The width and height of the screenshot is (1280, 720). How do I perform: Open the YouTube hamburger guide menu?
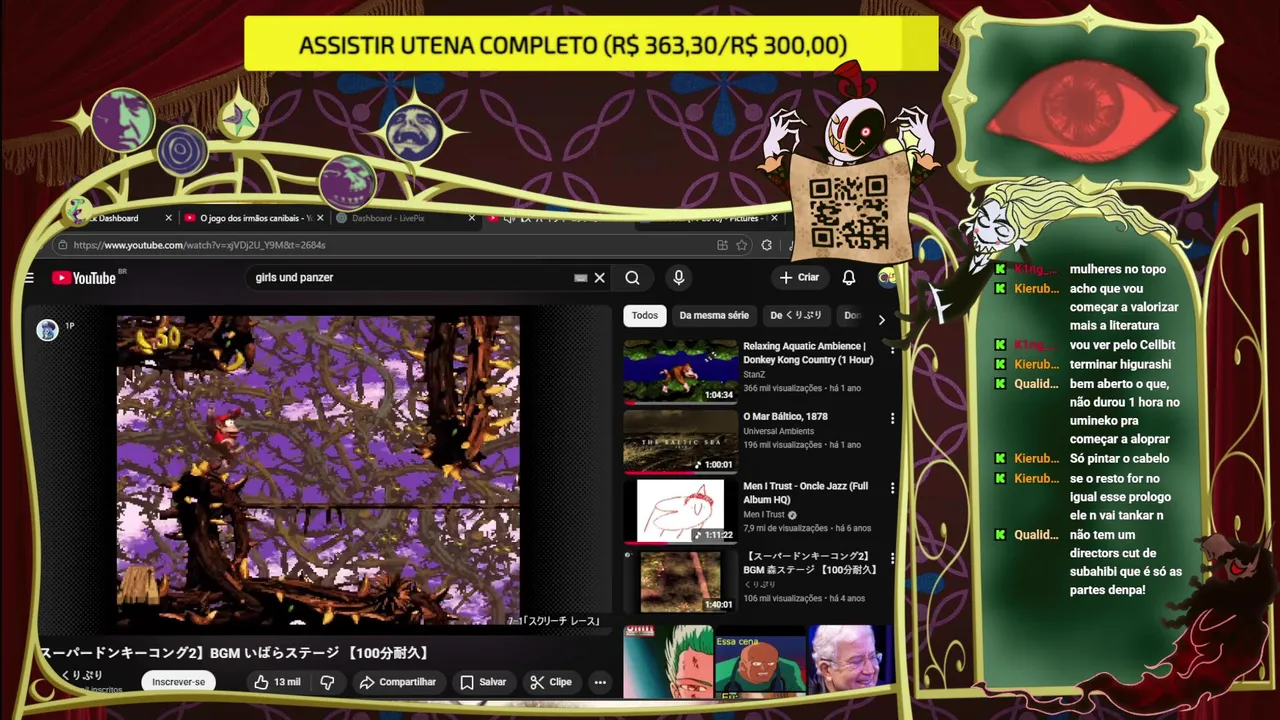click(x=29, y=278)
